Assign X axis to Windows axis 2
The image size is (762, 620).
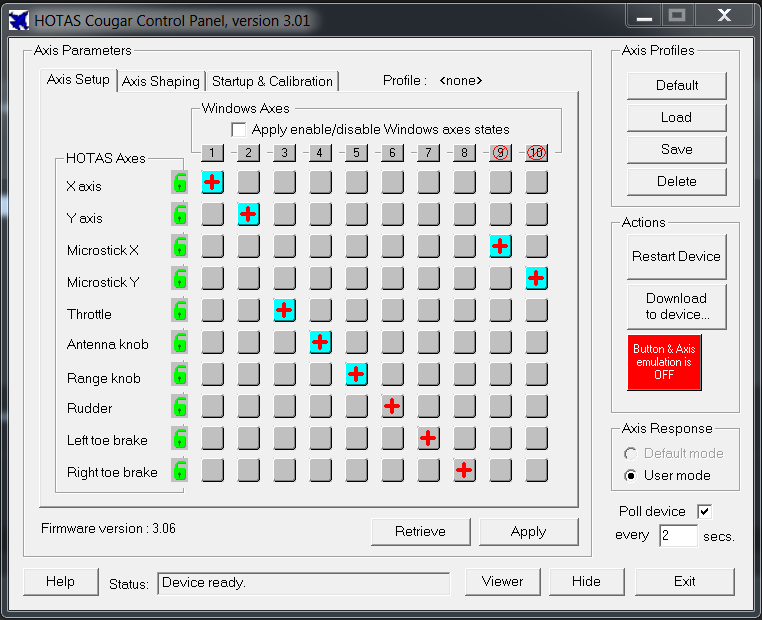248,182
